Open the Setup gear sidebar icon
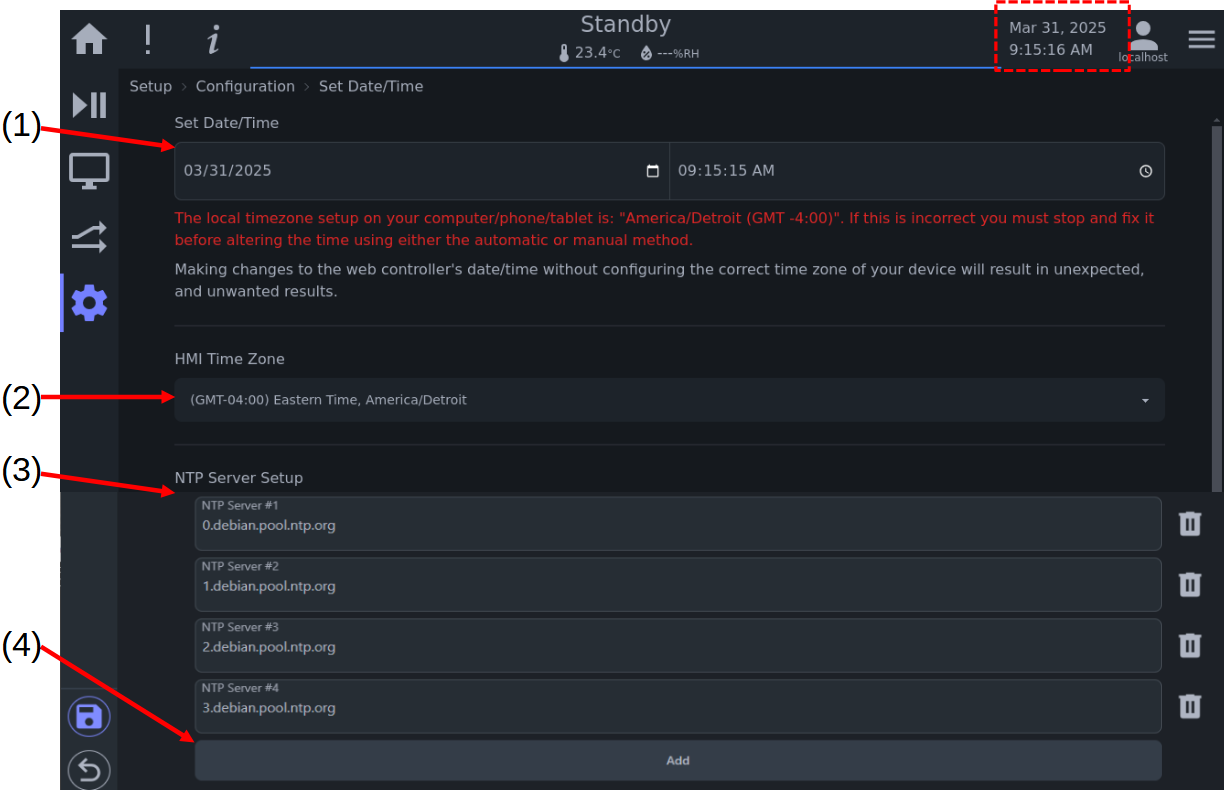 pyautogui.click(x=90, y=303)
